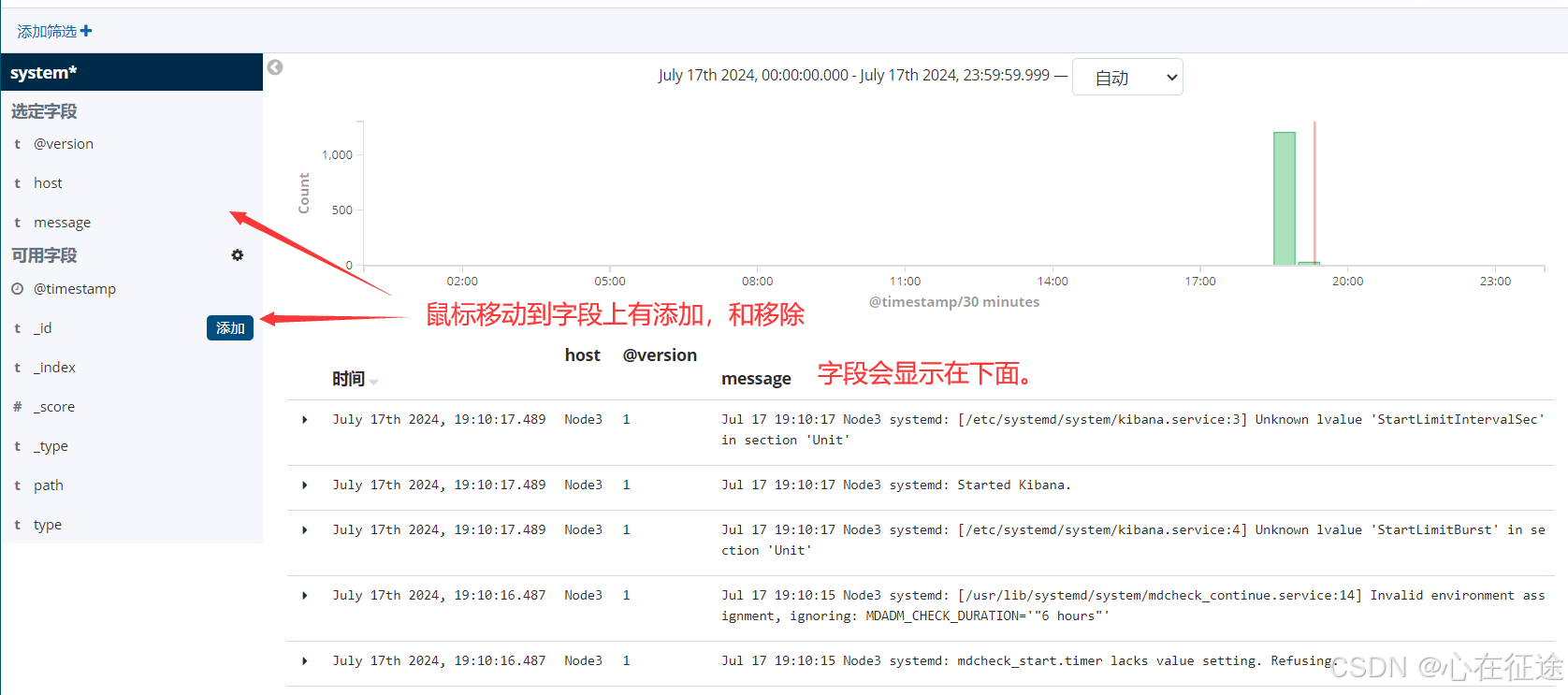Click the small green histogram bar near 19:30

pos(1308,264)
